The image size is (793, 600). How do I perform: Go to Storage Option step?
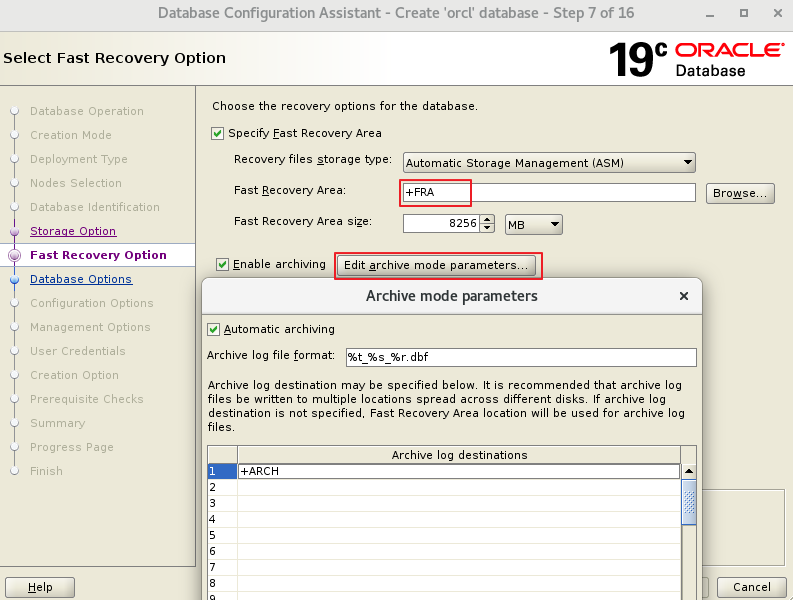pyautogui.click(x=73, y=231)
